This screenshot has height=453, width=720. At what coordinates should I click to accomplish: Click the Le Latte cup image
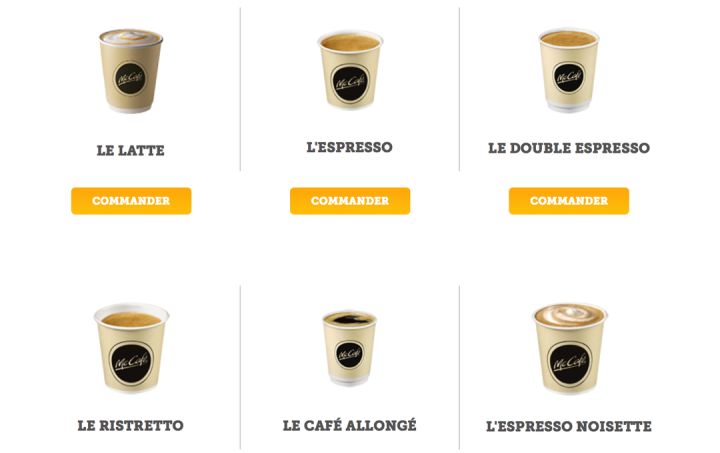tap(131, 71)
